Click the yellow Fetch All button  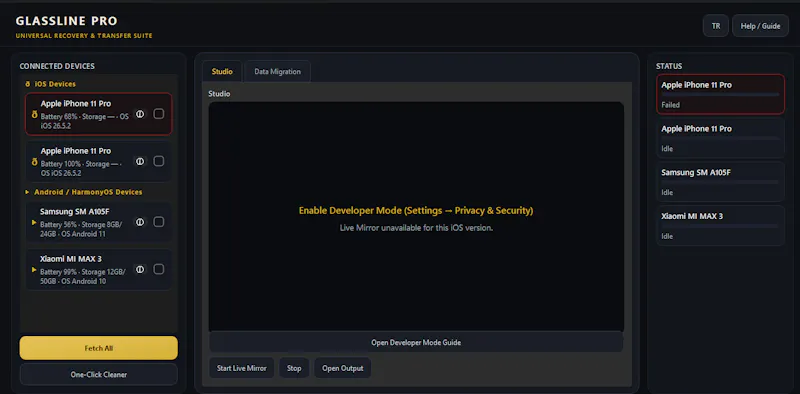pyautogui.click(x=98, y=348)
